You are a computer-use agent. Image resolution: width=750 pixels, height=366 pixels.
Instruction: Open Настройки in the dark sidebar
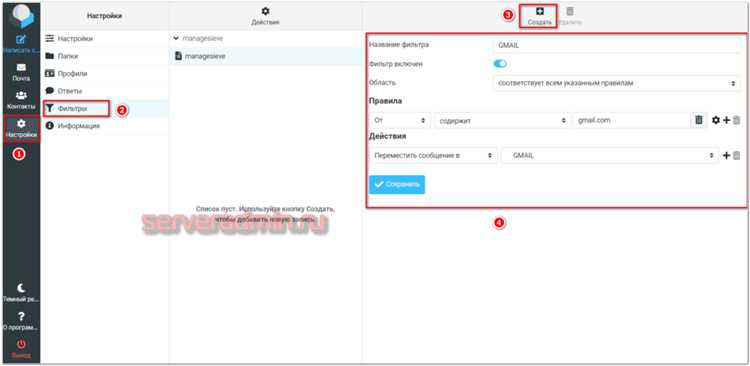[21, 129]
